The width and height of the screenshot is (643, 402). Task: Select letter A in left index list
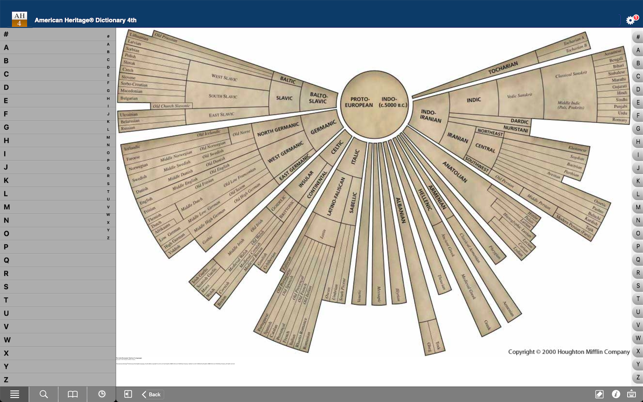[x=6, y=47]
